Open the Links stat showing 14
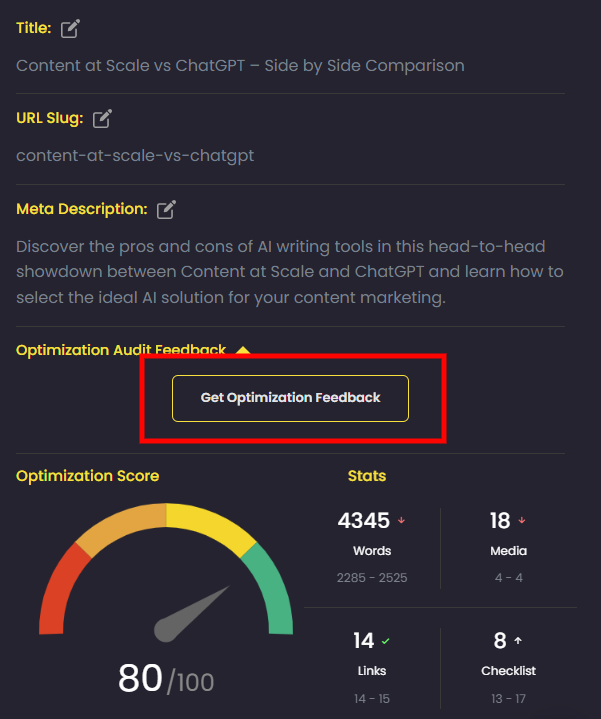 click(x=363, y=641)
